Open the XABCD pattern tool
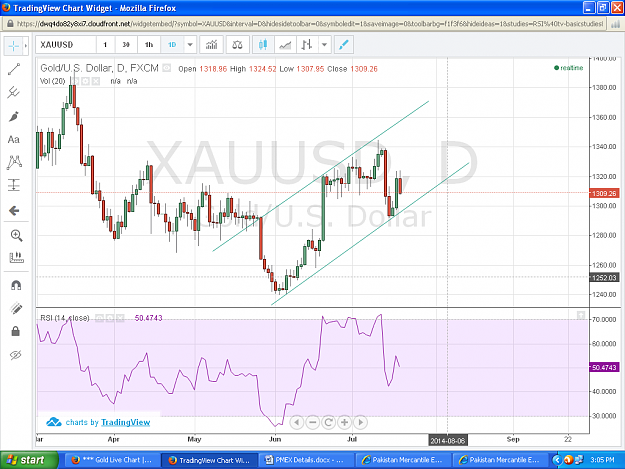Viewport: 625px width, 469px height. point(14,162)
